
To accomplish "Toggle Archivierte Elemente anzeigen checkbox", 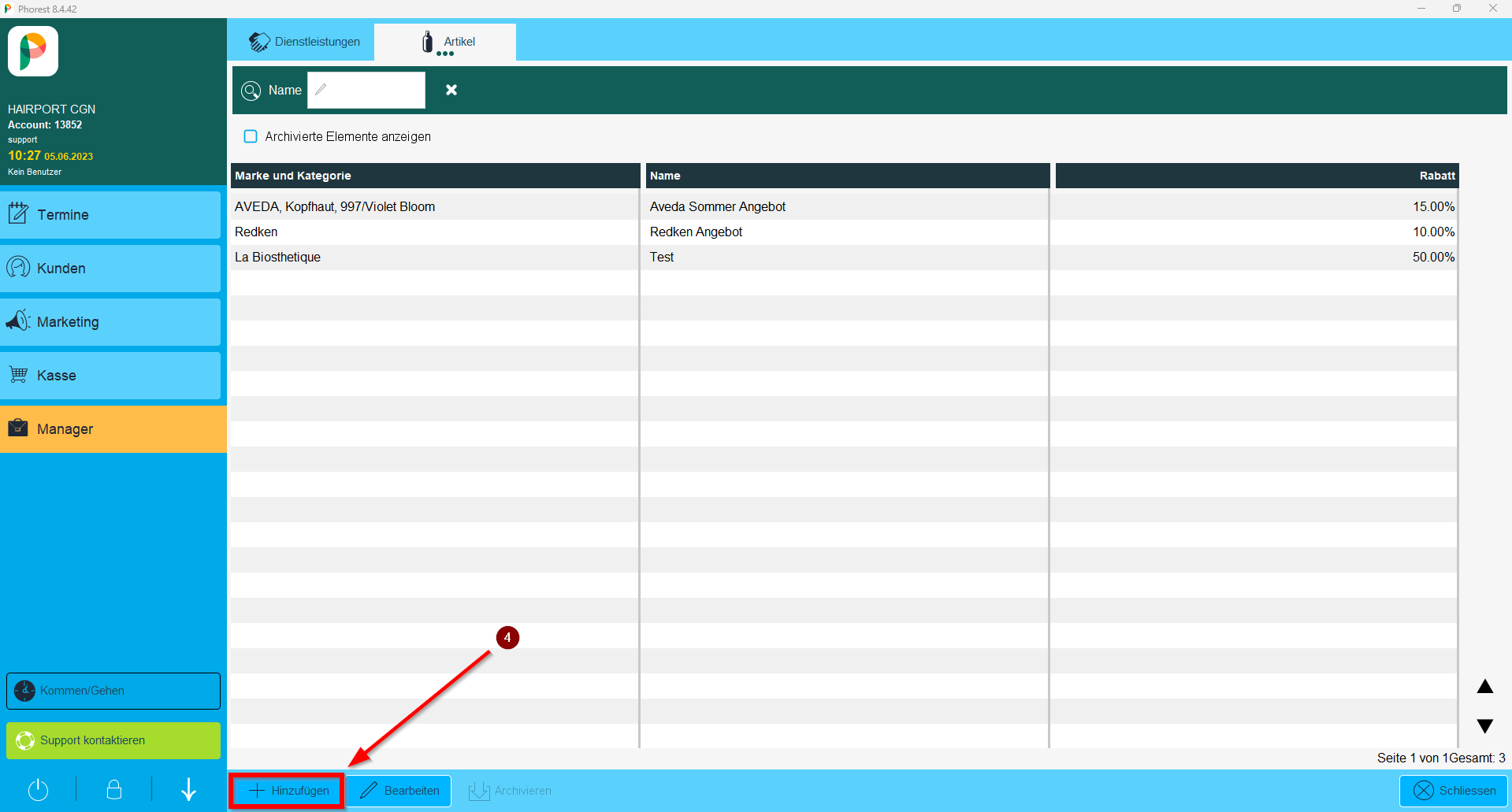I will [x=251, y=136].
